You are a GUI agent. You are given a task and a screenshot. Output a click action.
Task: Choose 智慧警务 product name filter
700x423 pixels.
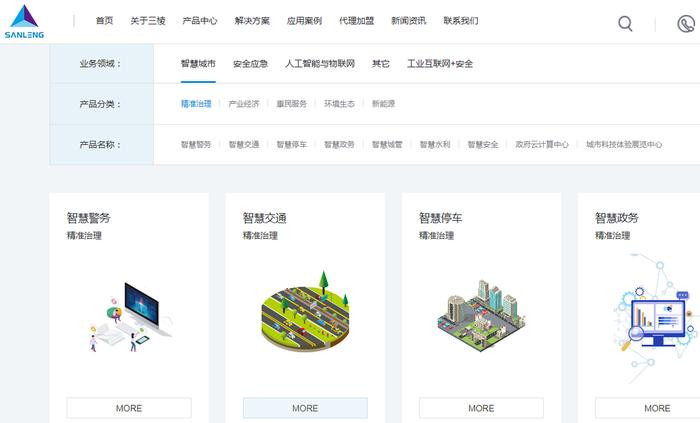pos(196,144)
